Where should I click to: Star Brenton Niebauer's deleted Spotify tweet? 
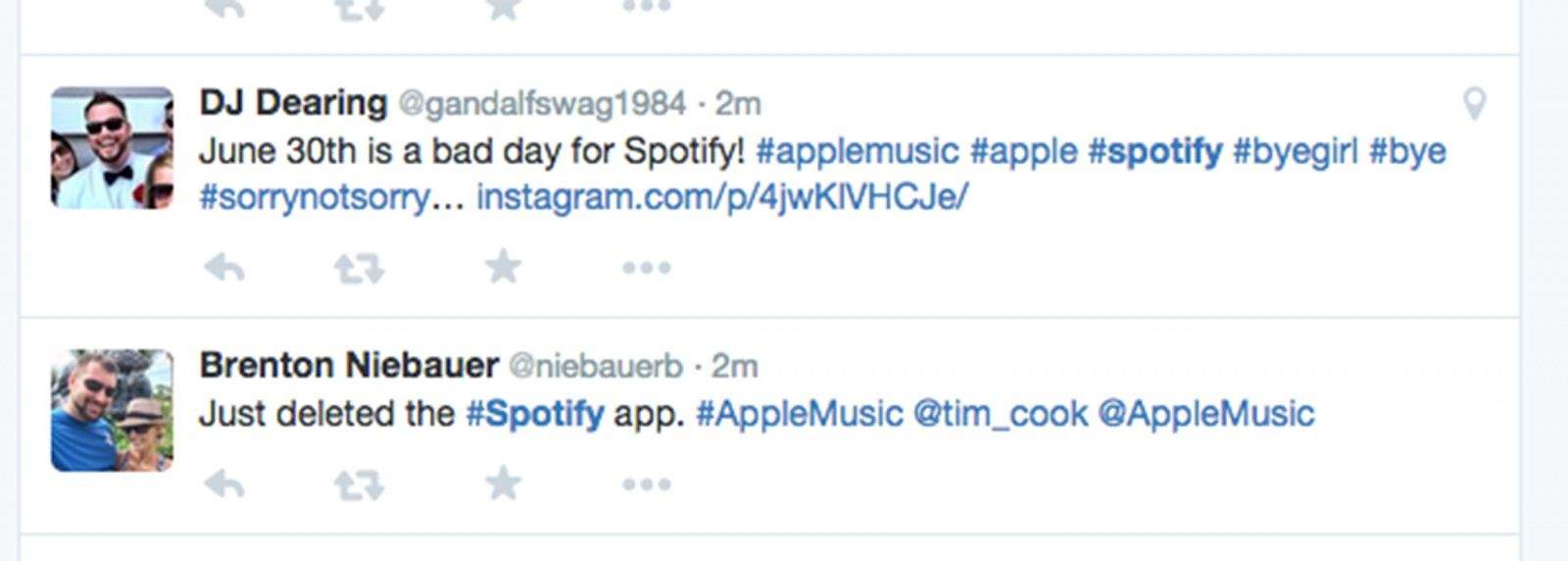(x=503, y=483)
